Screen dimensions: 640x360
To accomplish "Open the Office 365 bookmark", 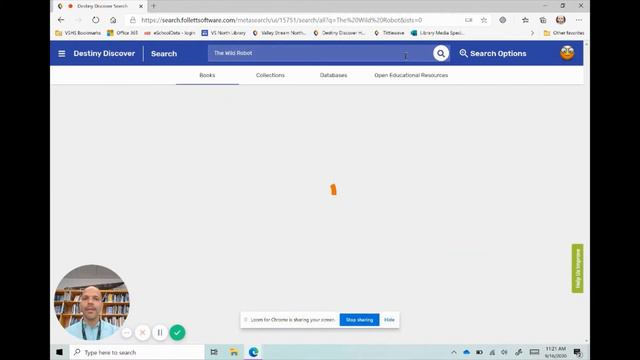I will [x=122, y=33].
